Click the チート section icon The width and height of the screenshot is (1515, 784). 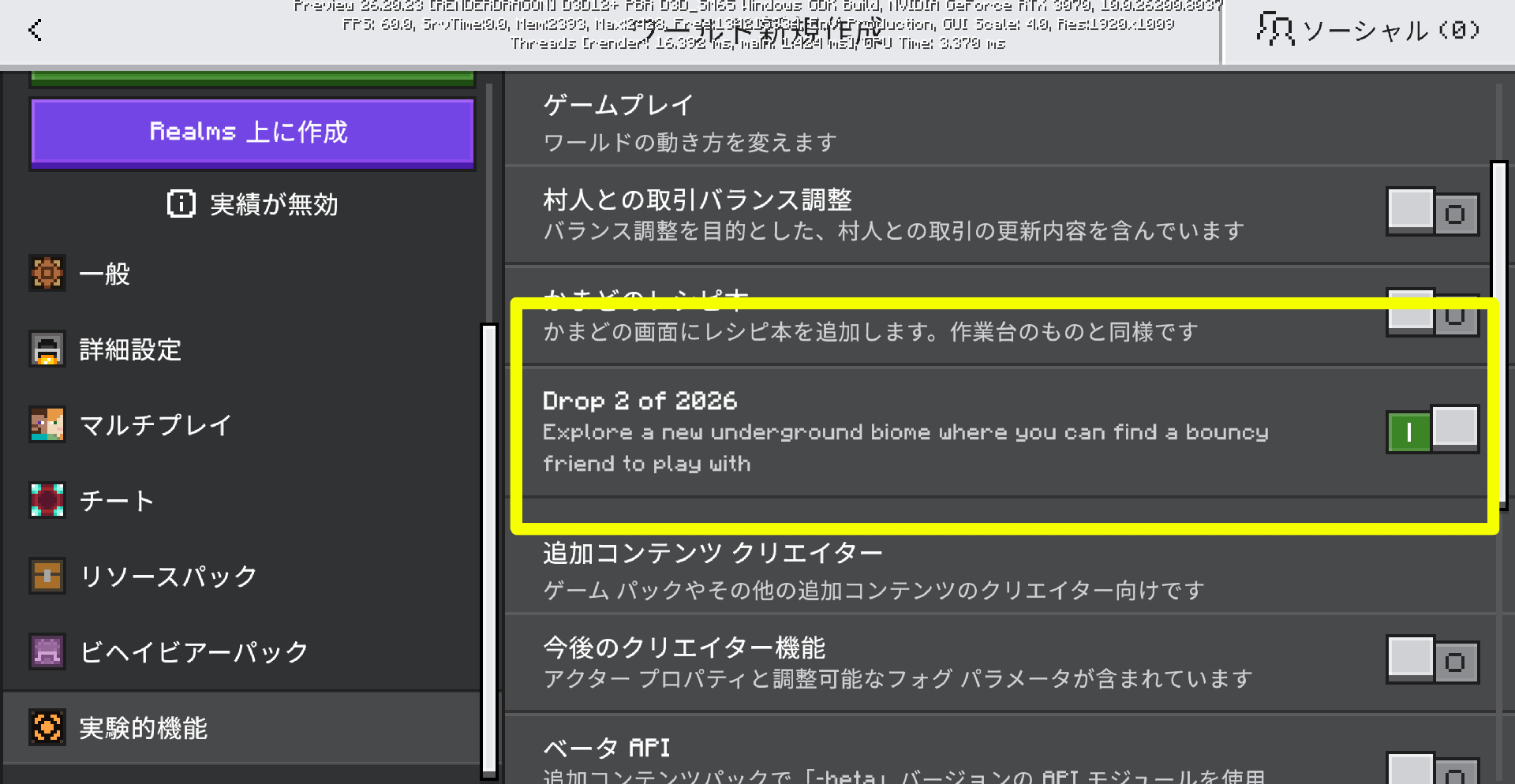coord(47,501)
